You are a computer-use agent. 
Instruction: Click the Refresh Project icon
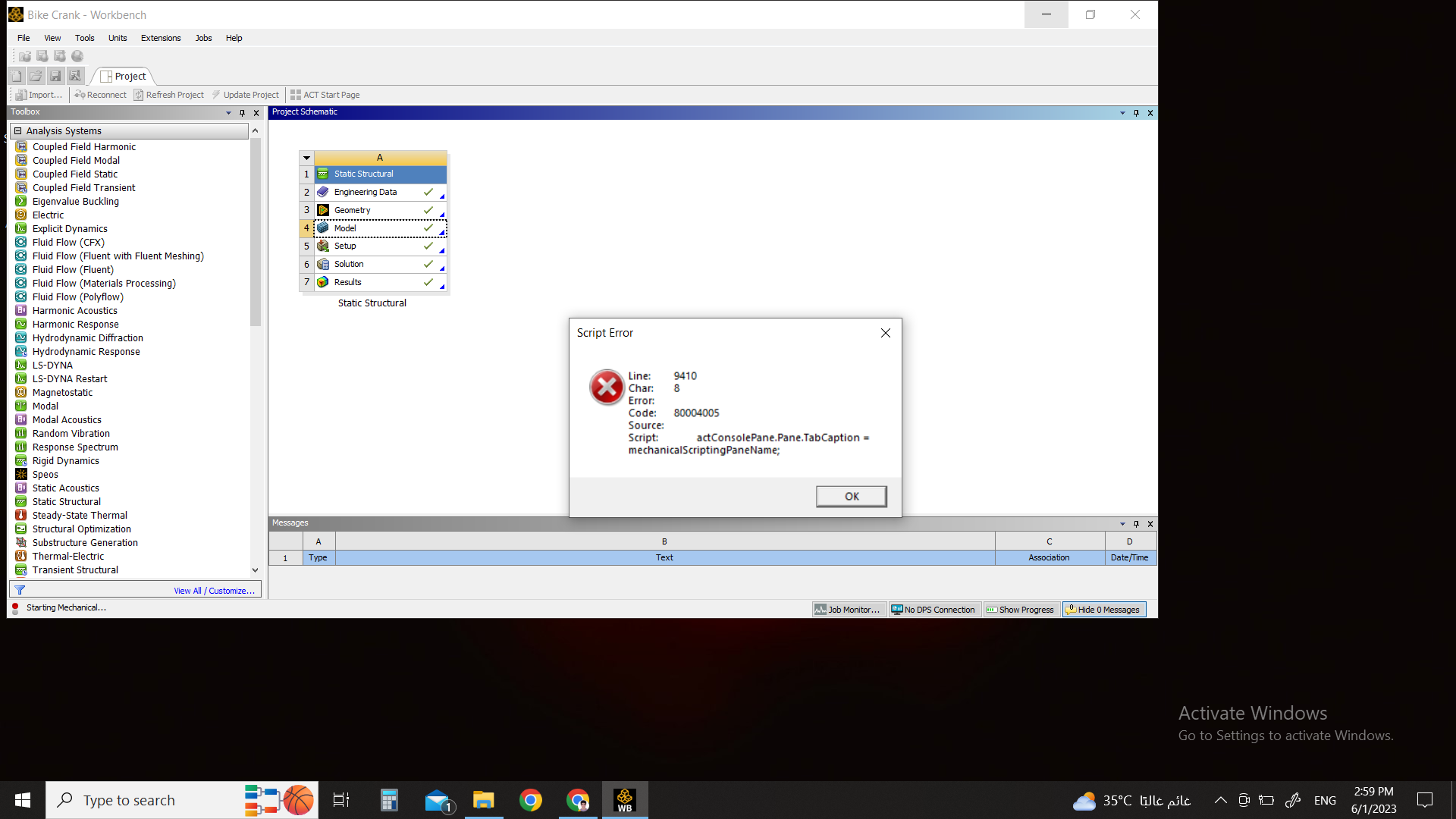coord(139,95)
